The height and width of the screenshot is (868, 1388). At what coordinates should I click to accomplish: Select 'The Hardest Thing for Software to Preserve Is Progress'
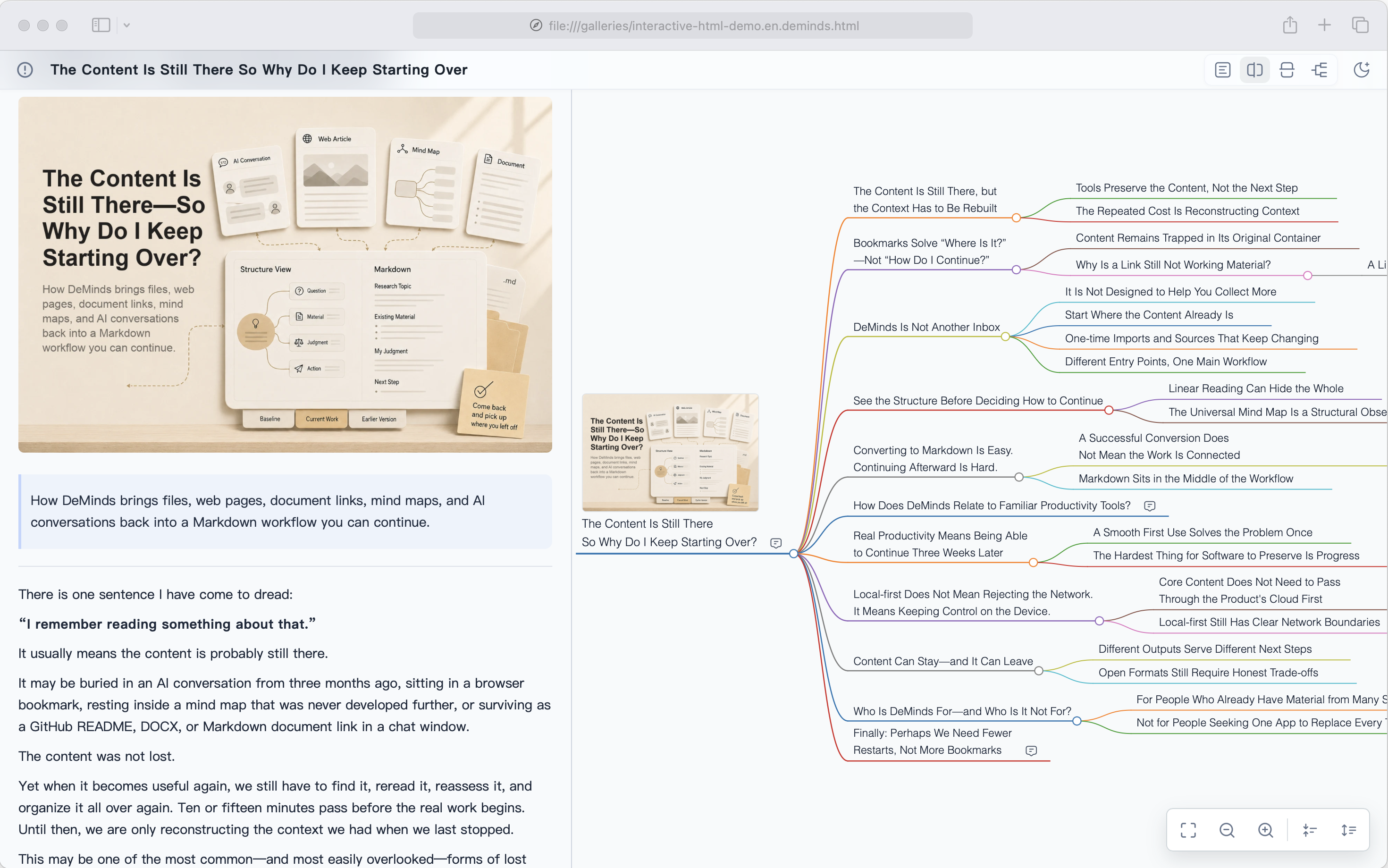[x=1226, y=555]
